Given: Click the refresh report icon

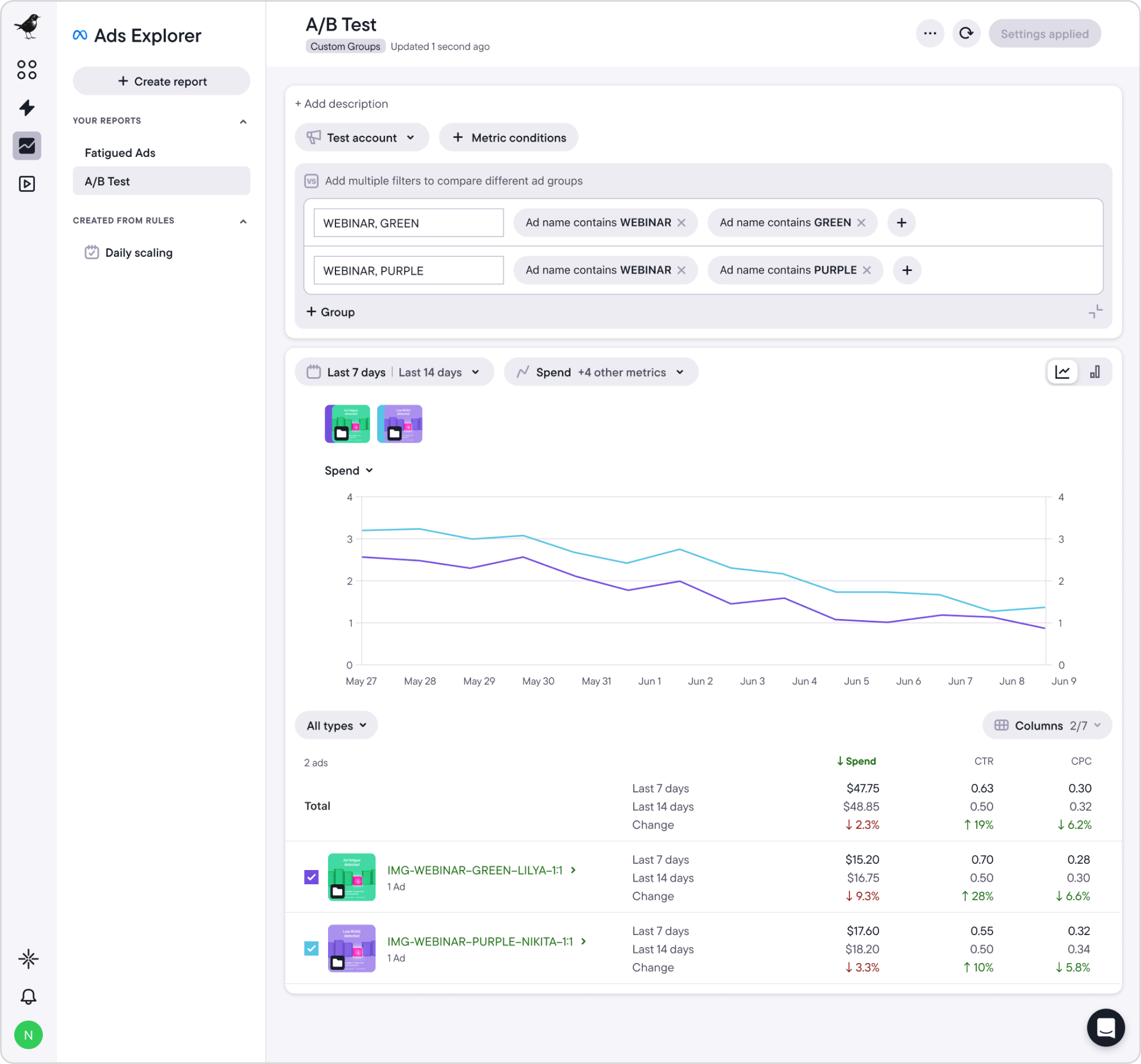Looking at the screenshot, I should coord(966,33).
